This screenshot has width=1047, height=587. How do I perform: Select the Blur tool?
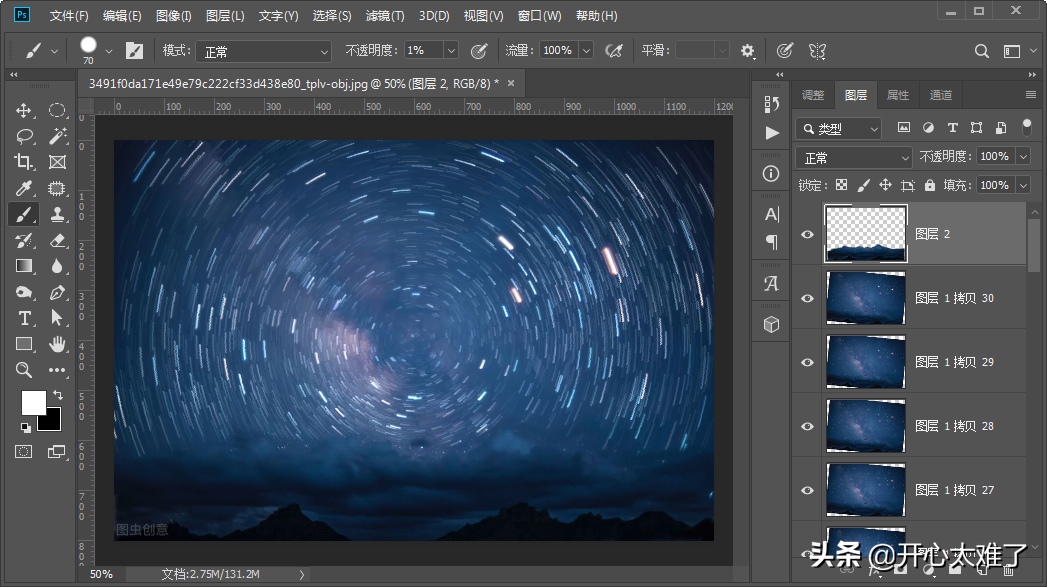(x=57, y=266)
